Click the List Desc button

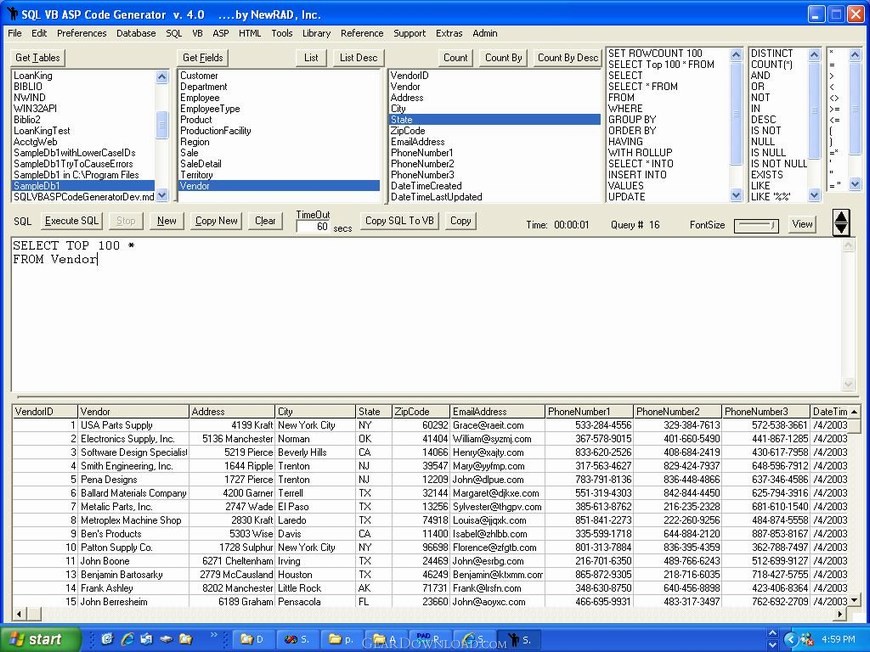358,58
